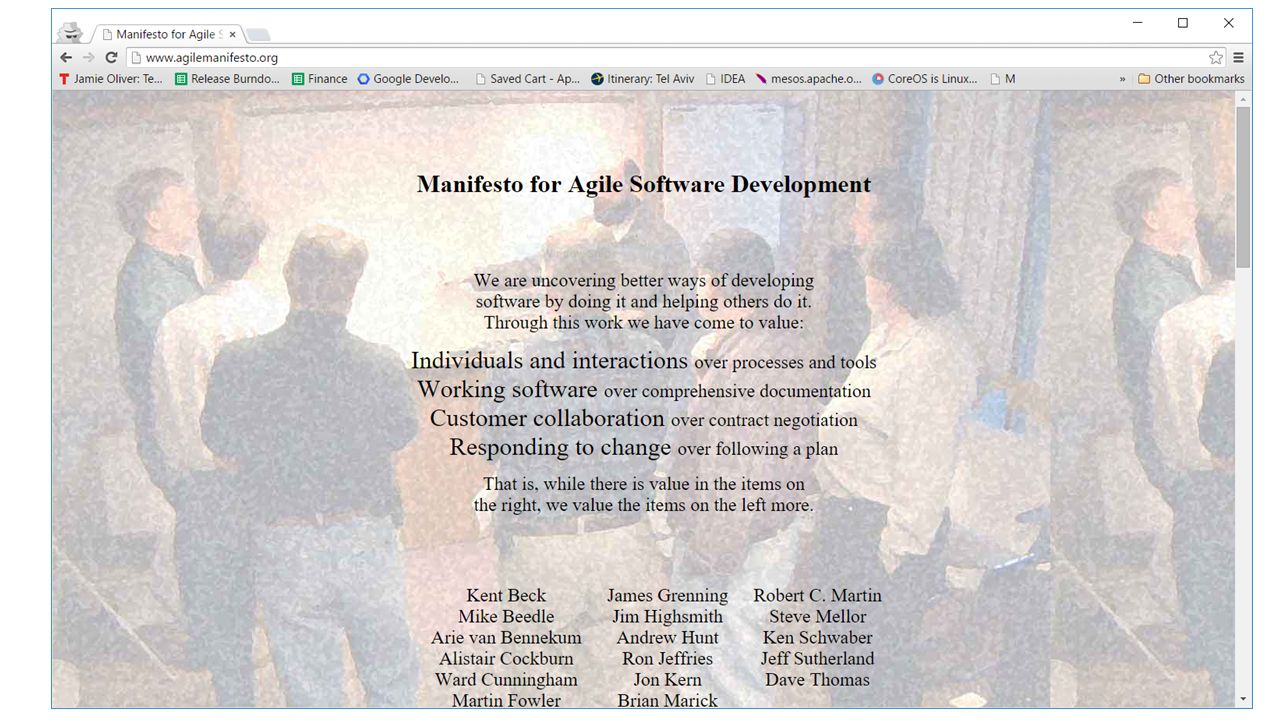Click the name Andrew Hunt
The height and width of the screenshot is (720, 1280).
pyautogui.click(x=667, y=637)
